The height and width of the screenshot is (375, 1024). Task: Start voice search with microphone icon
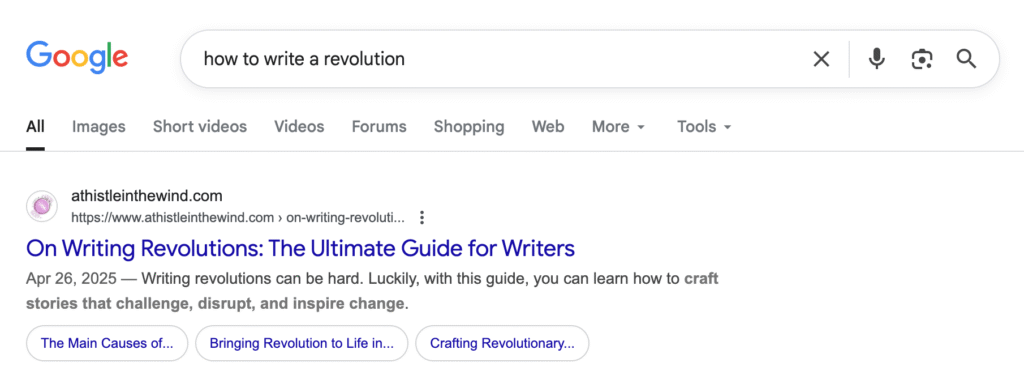coord(876,59)
